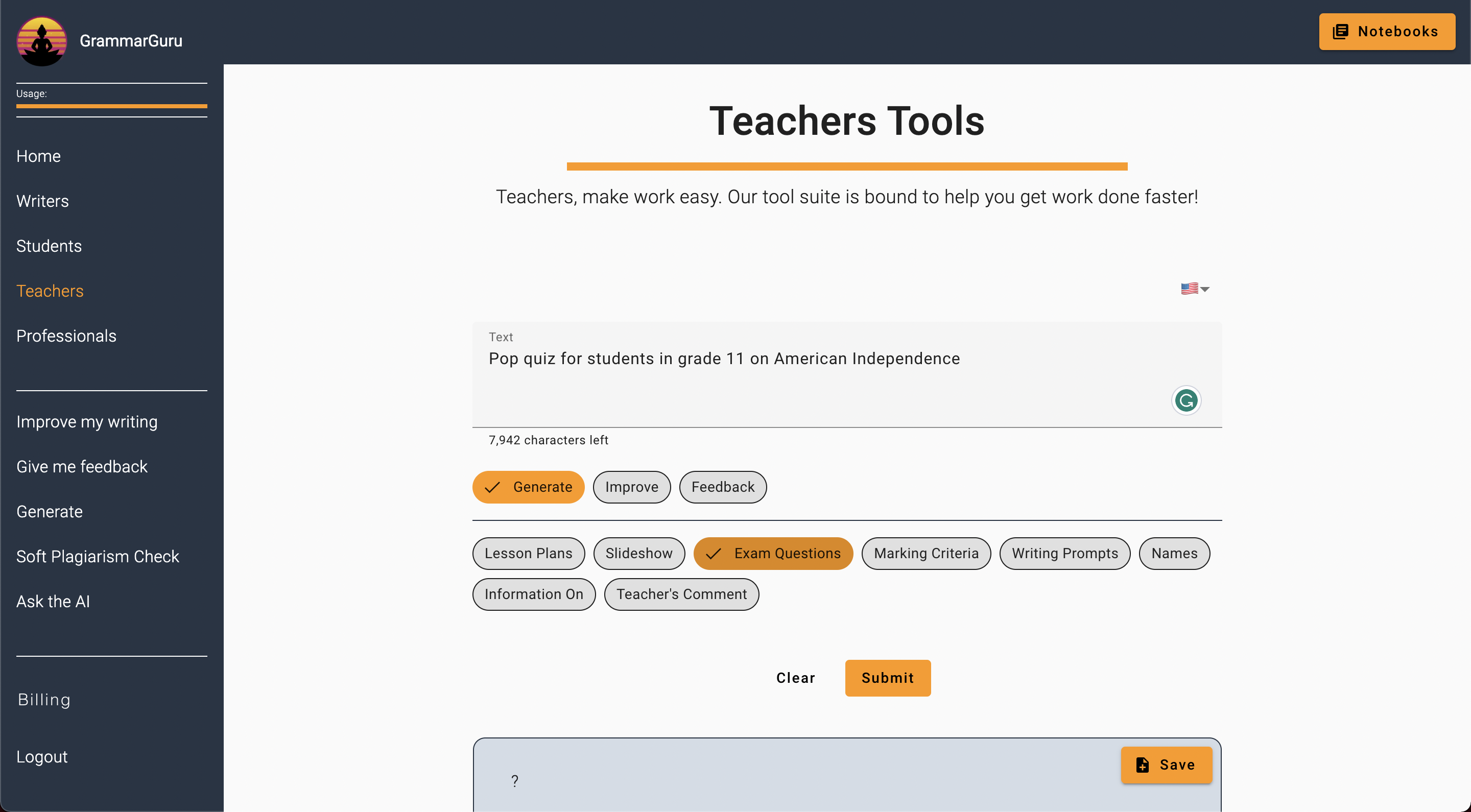Toggle the Generate mode chip
Screen dimensions: 1471x812
point(528,487)
